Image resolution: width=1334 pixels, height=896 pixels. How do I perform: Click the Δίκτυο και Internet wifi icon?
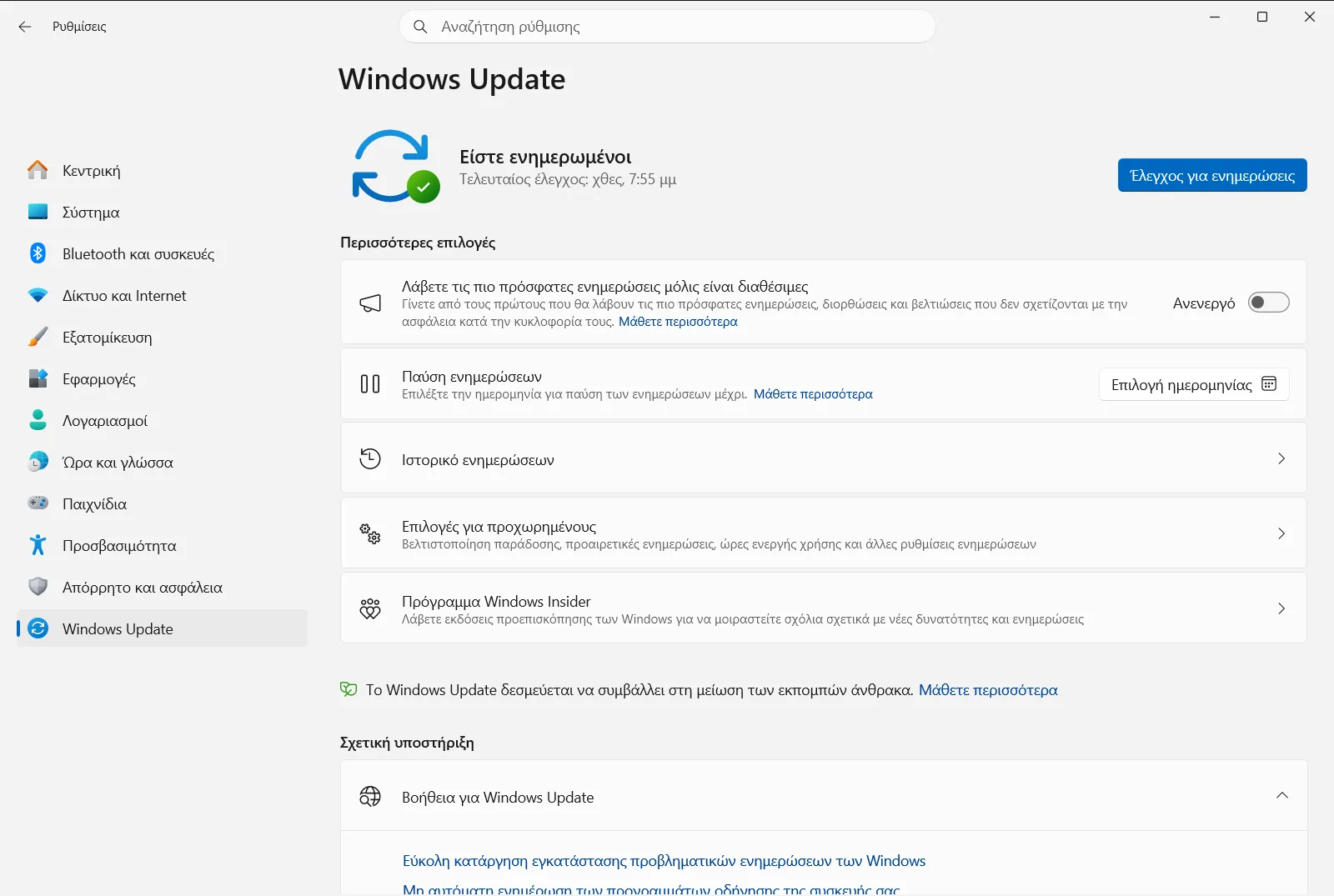point(38,295)
